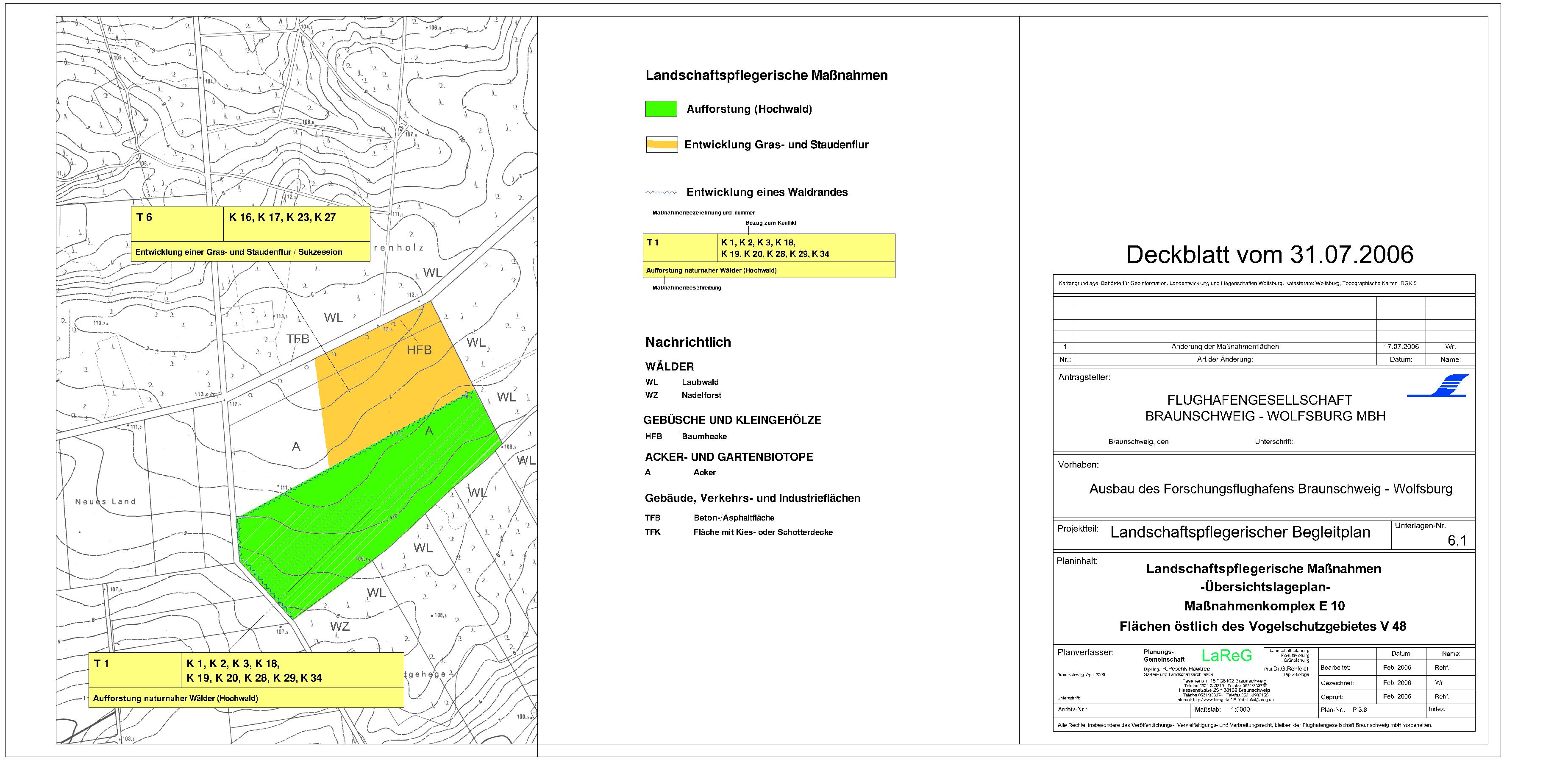This screenshot has width=1568, height=763.
Task: Click the WZ label on the map
Action: [339, 626]
